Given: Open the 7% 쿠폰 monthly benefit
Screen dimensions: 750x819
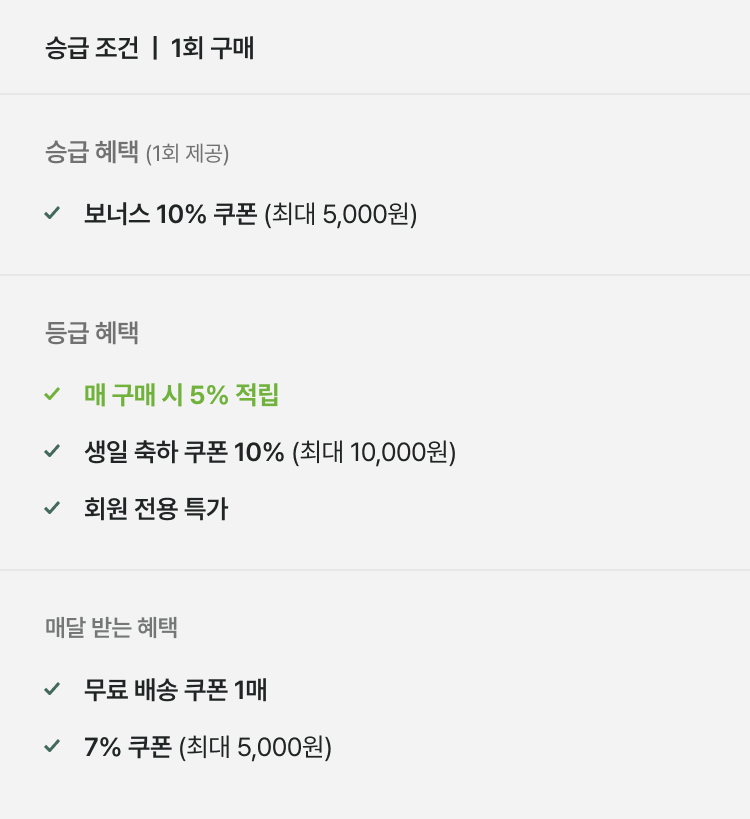Looking at the screenshot, I should coord(128,747).
